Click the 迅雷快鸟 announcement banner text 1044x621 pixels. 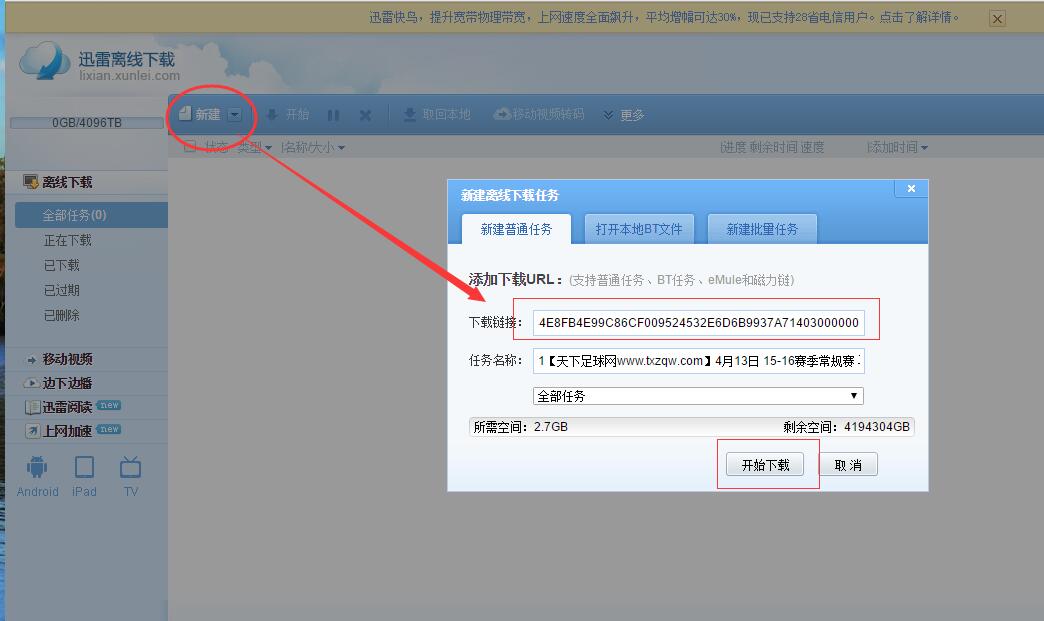(x=664, y=17)
